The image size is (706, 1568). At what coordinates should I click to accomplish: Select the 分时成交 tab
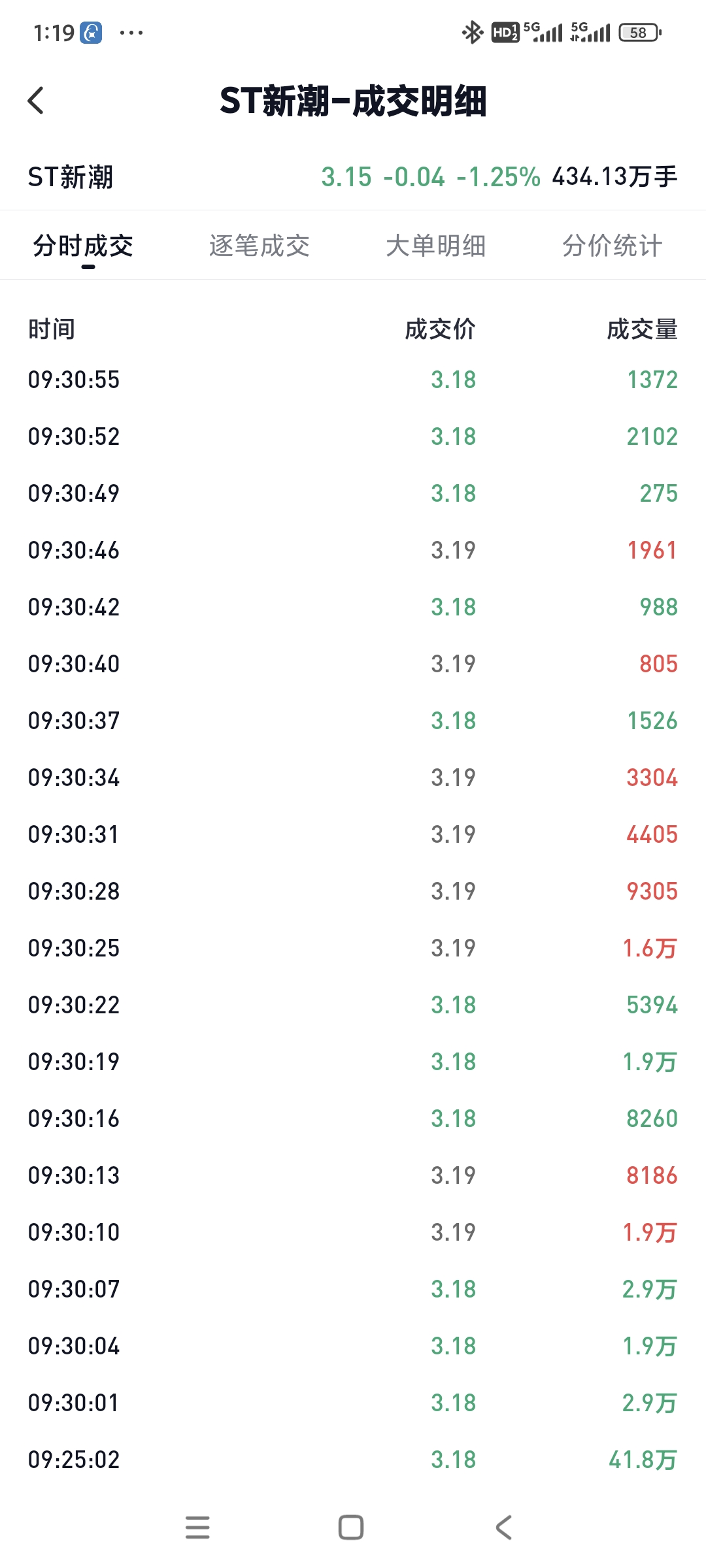coord(83,246)
